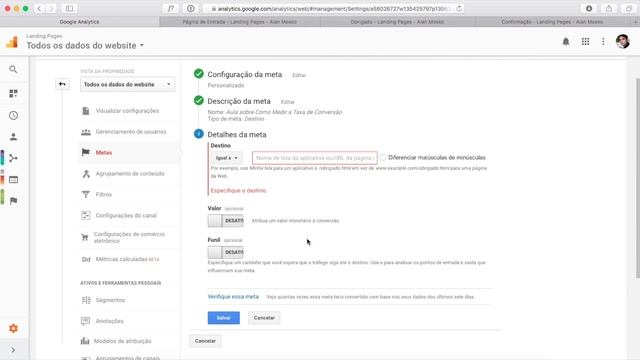Click the 'Detalhes da meta' step heading
The height and width of the screenshot is (360, 640).
pos(237,135)
